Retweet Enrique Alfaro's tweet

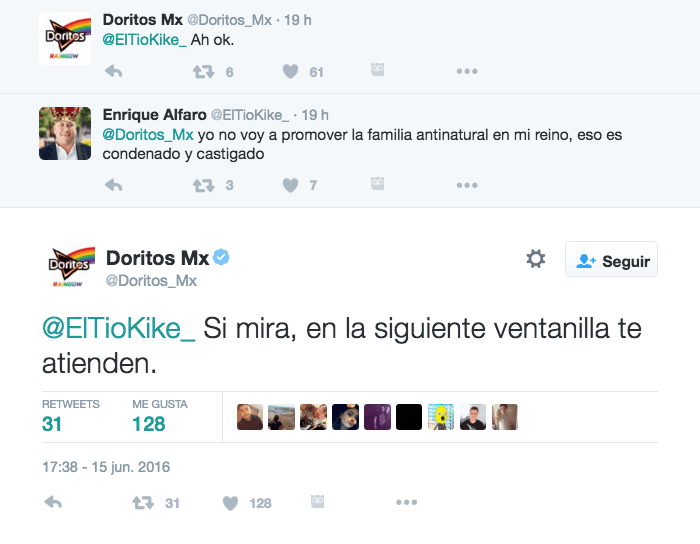point(203,185)
